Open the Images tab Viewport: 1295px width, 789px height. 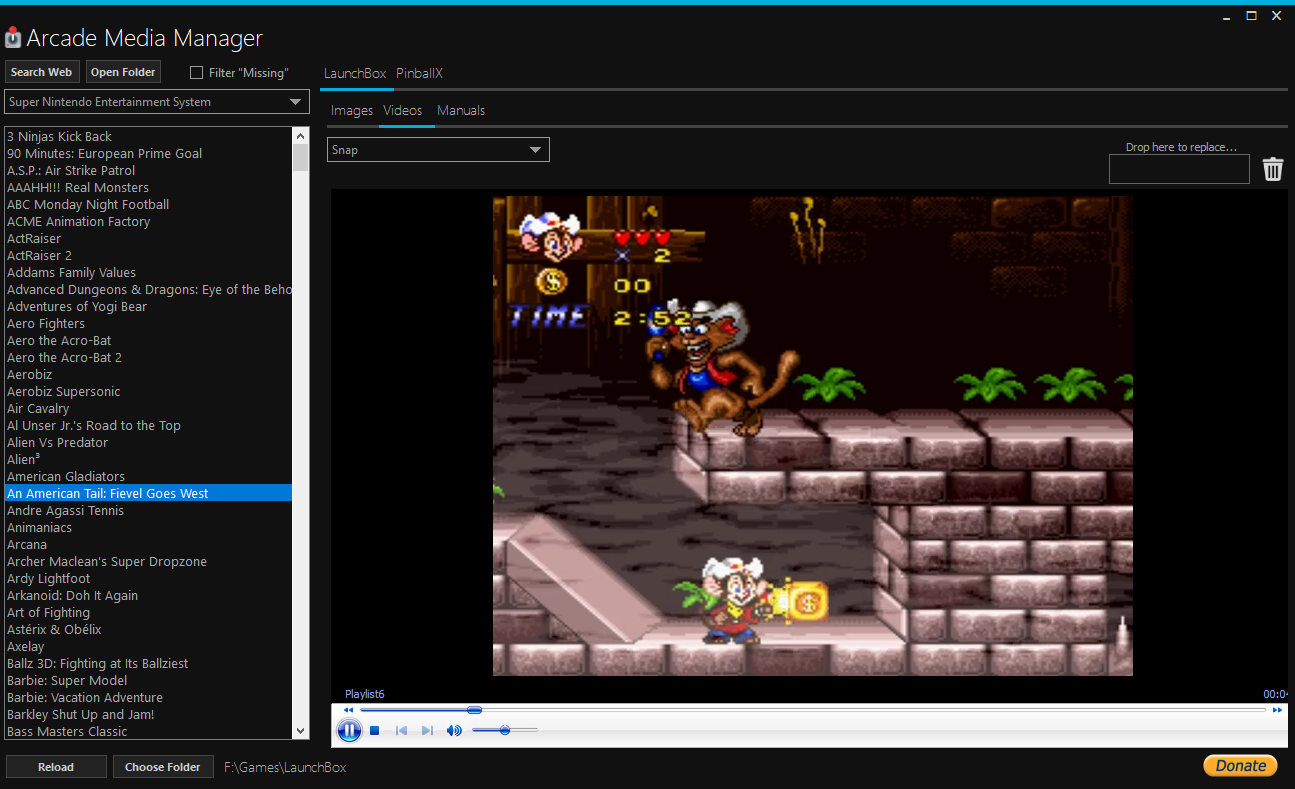point(352,110)
